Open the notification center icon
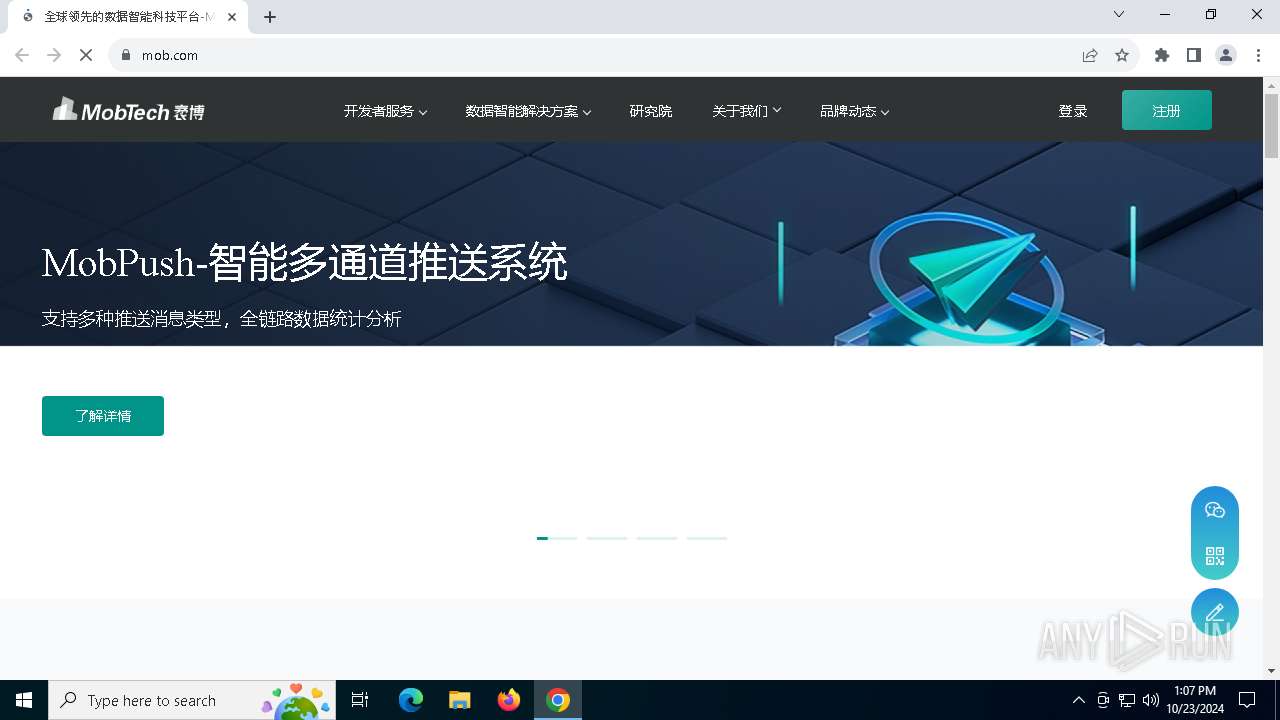The height and width of the screenshot is (720, 1280). coord(1247,700)
